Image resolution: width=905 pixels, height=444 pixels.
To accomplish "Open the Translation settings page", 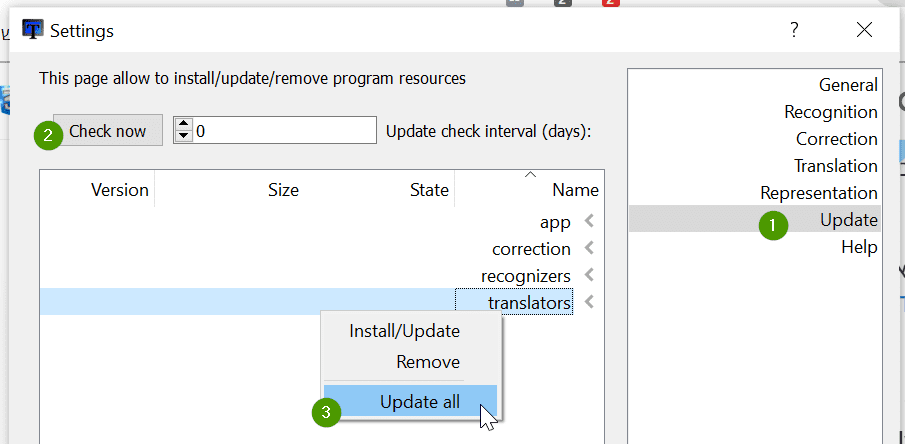I will pyautogui.click(x=836, y=166).
